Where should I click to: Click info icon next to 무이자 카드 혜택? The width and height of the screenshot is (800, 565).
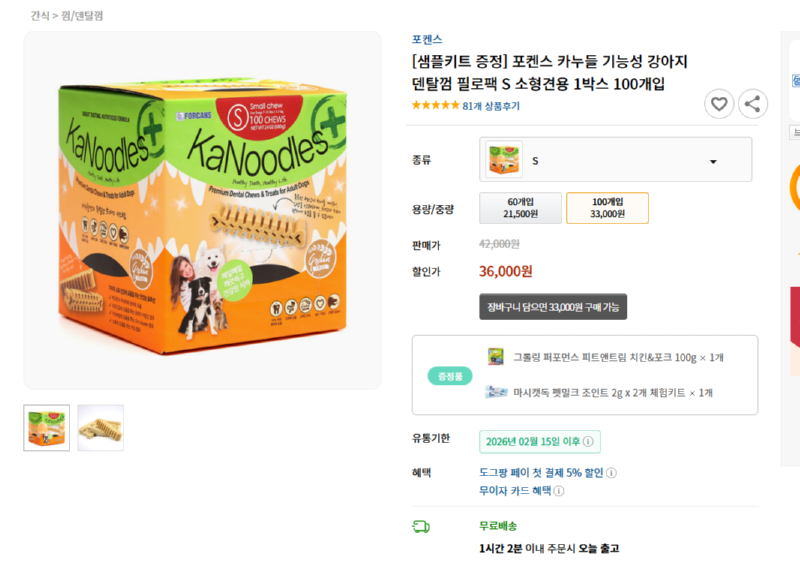[559, 491]
